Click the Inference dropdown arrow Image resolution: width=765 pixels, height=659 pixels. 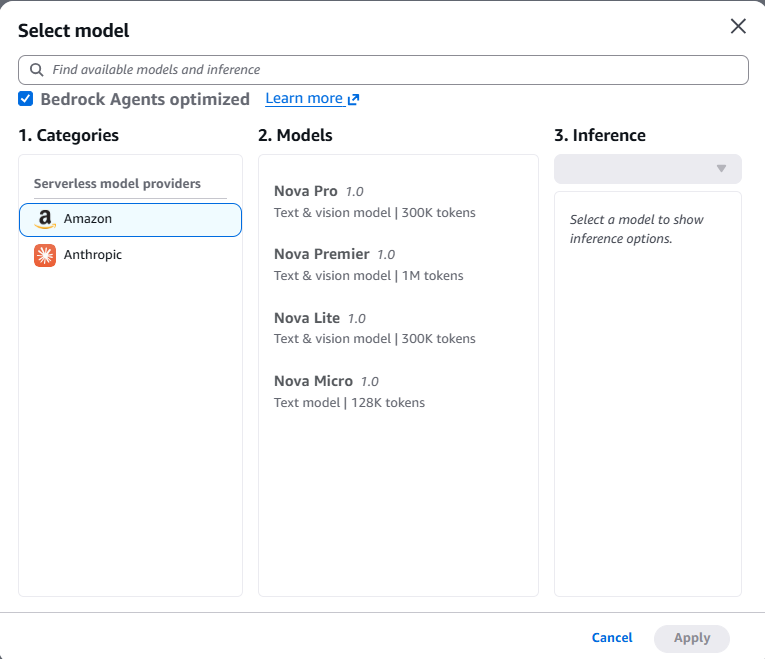(x=721, y=169)
